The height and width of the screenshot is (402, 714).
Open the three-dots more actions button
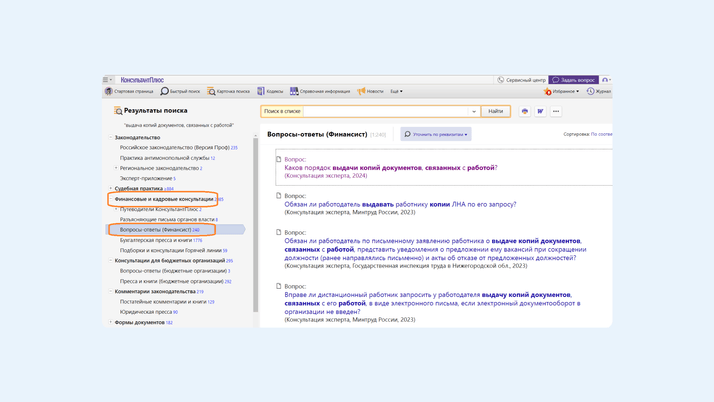pyautogui.click(x=556, y=111)
